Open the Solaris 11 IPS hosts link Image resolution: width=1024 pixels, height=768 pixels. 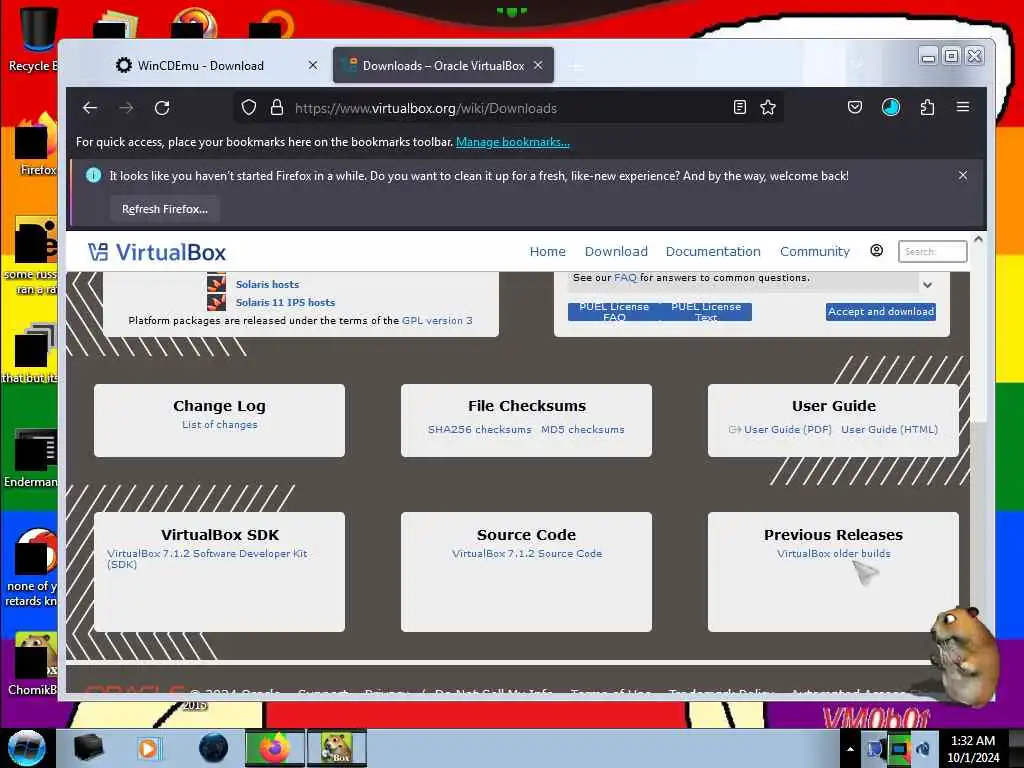(x=285, y=302)
